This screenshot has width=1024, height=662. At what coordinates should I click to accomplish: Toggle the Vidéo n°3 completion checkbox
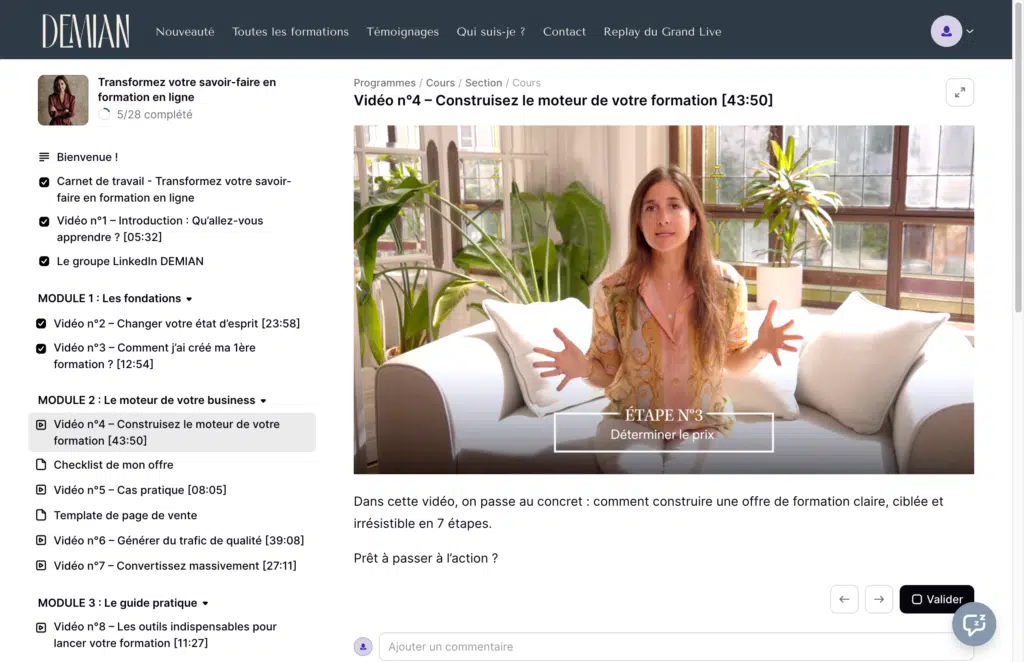click(41, 349)
